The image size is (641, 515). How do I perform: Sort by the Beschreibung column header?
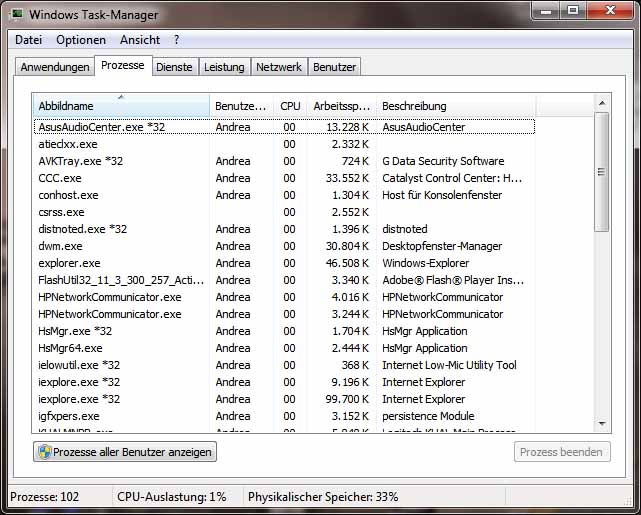pos(455,106)
